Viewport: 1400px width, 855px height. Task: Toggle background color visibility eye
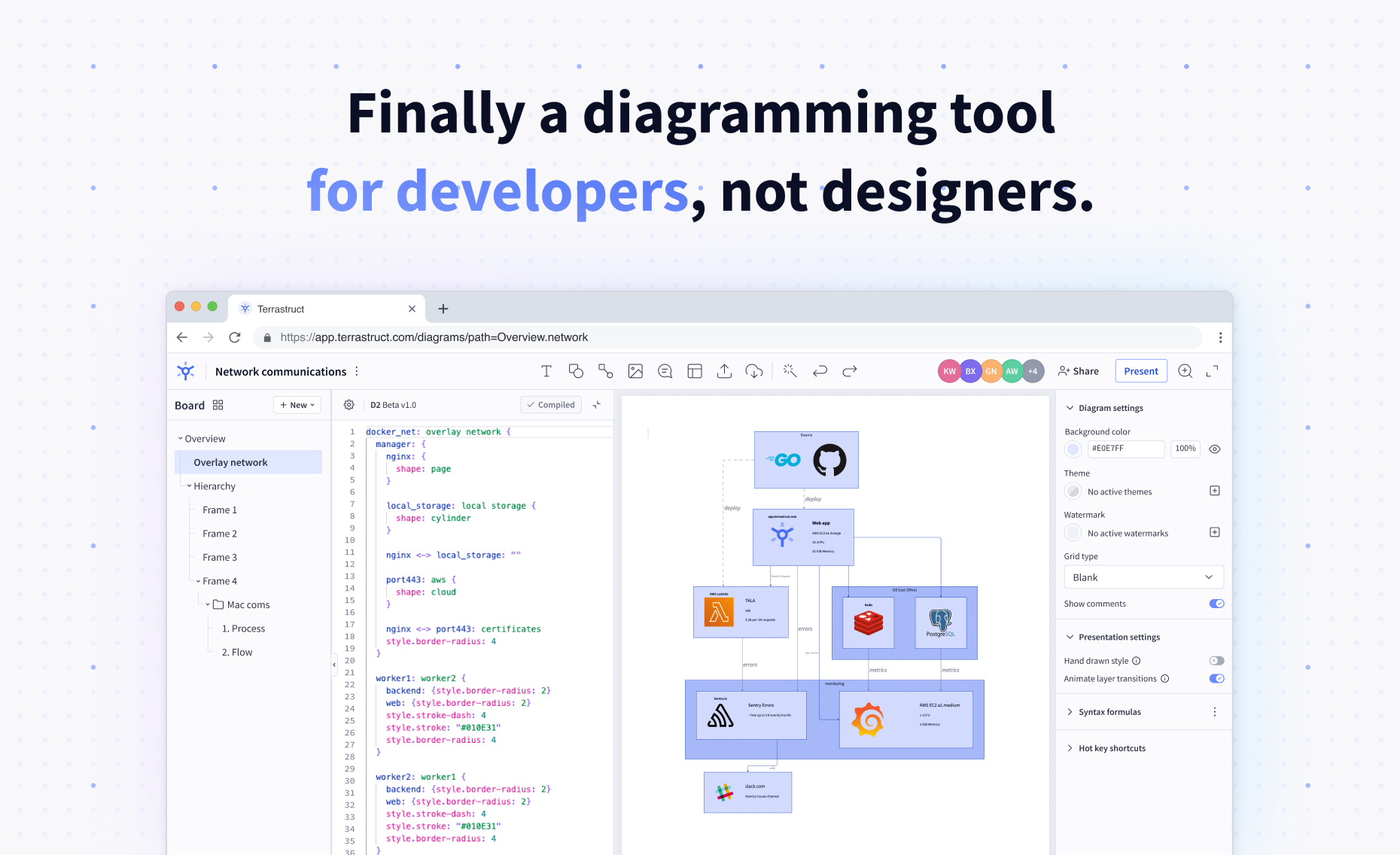[x=1214, y=449]
